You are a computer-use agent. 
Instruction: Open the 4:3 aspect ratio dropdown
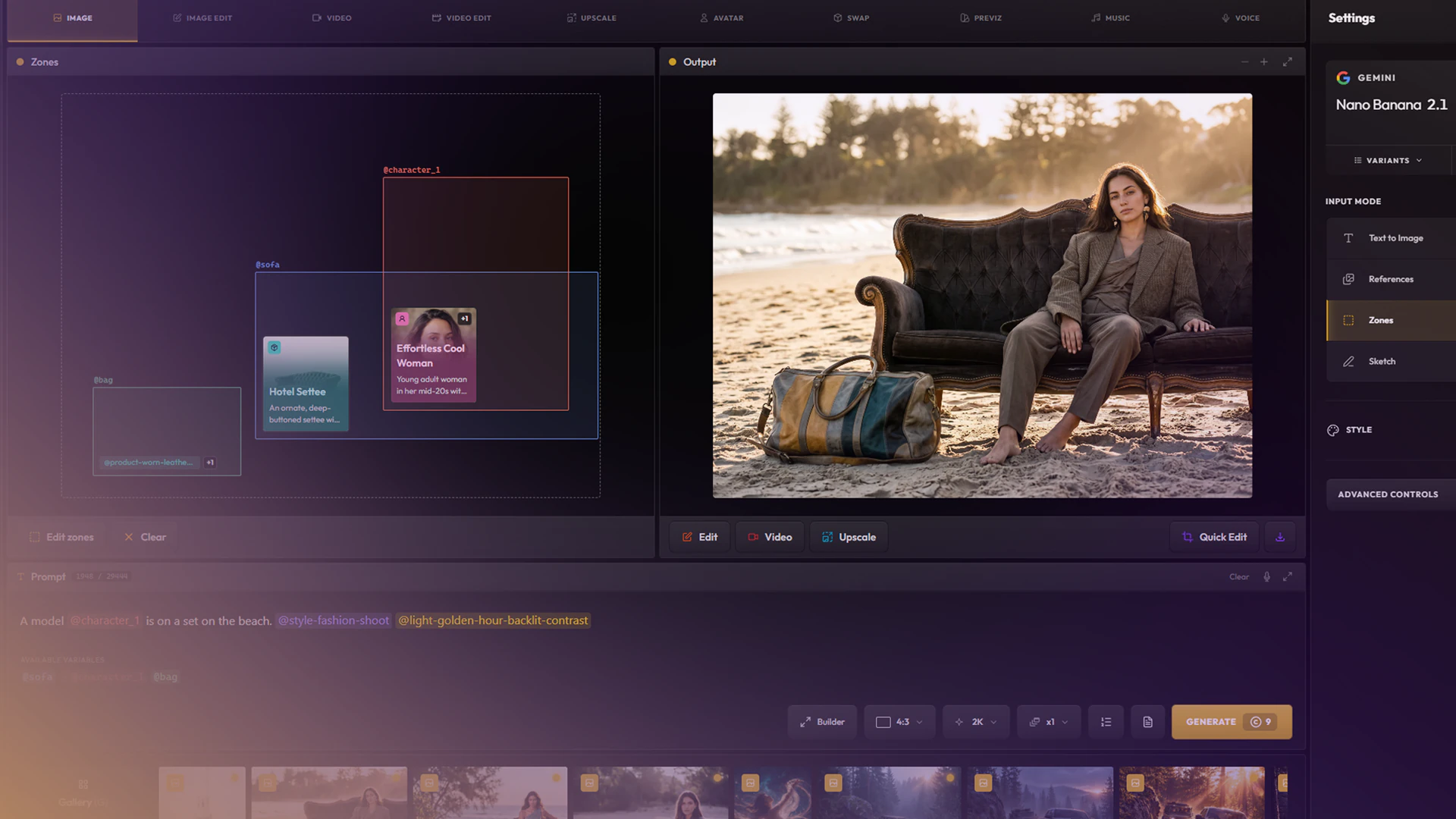(x=899, y=722)
